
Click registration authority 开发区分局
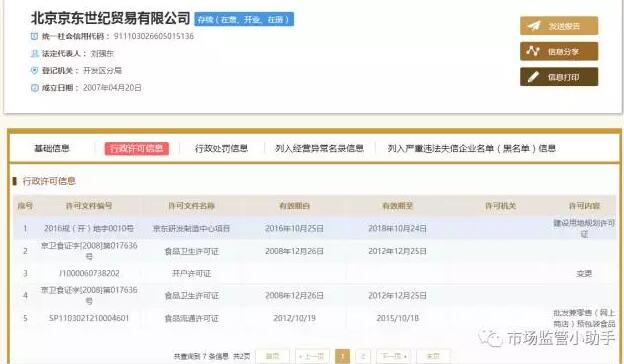pyautogui.click(x=102, y=70)
